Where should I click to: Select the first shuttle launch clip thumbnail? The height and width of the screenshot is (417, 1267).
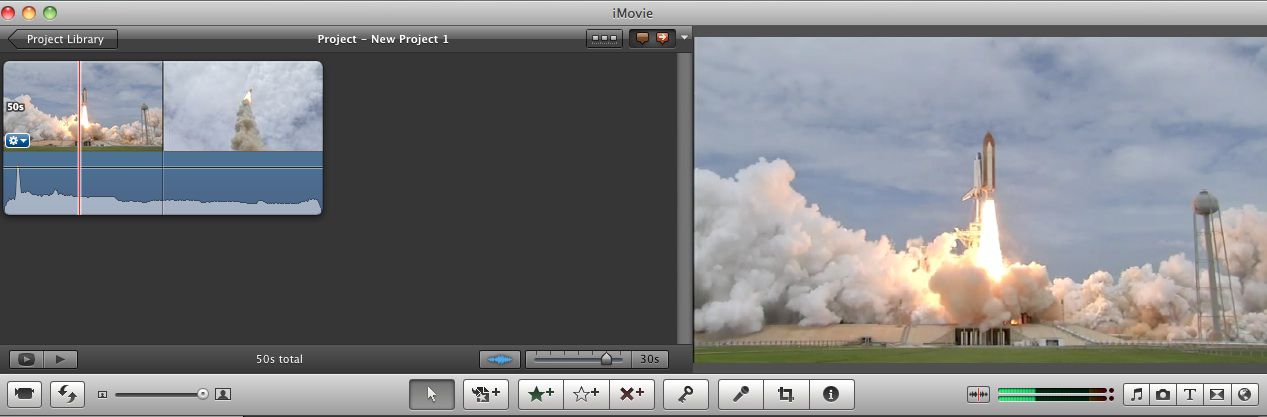pyautogui.click(x=83, y=105)
